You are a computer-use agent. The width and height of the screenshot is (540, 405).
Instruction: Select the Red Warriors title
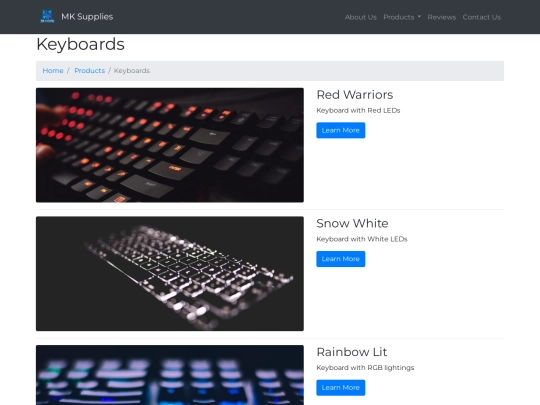pos(355,95)
